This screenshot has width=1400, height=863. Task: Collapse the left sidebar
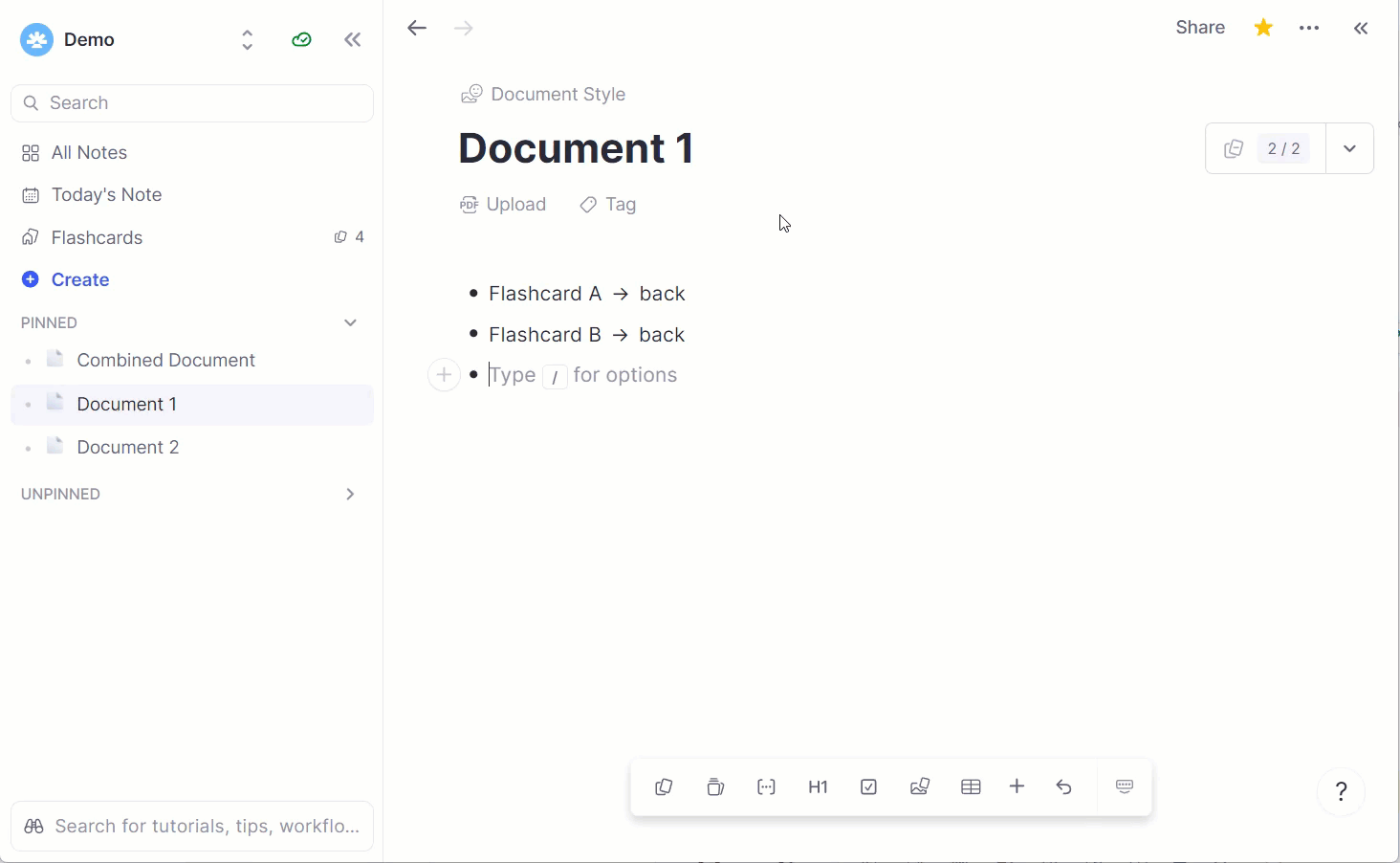(x=353, y=39)
